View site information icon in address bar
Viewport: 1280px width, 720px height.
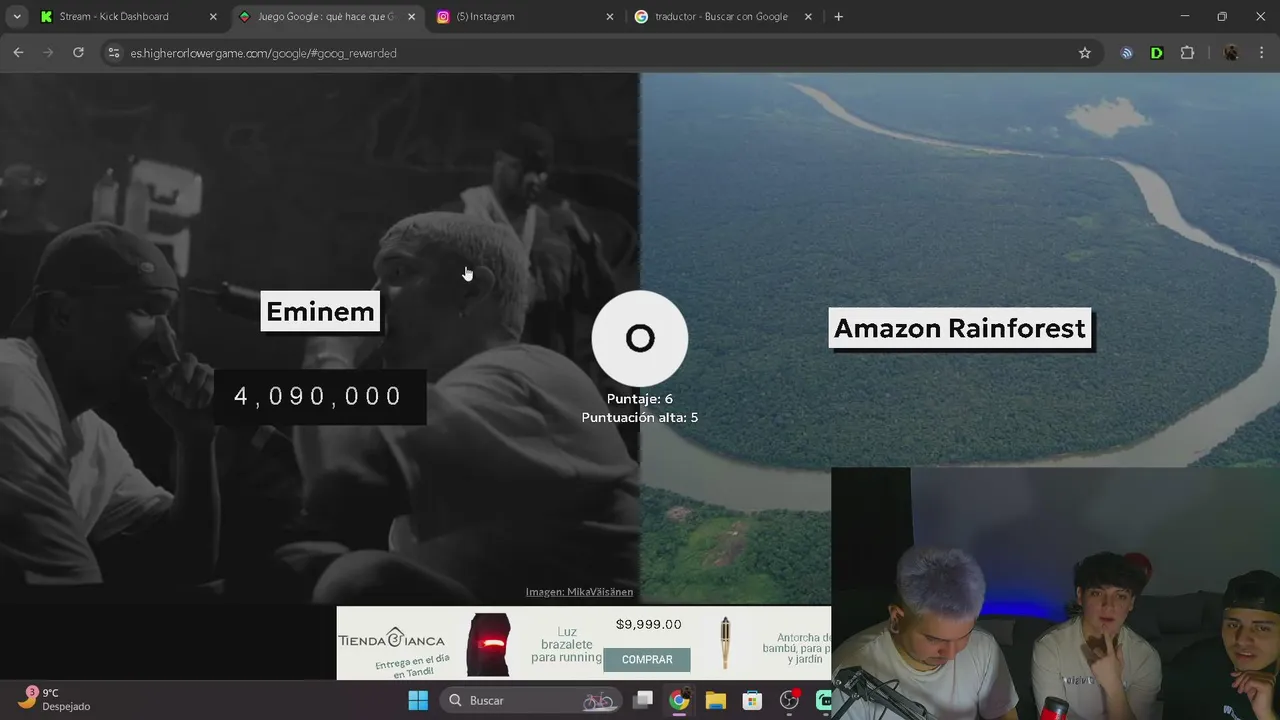[x=113, y=53]
